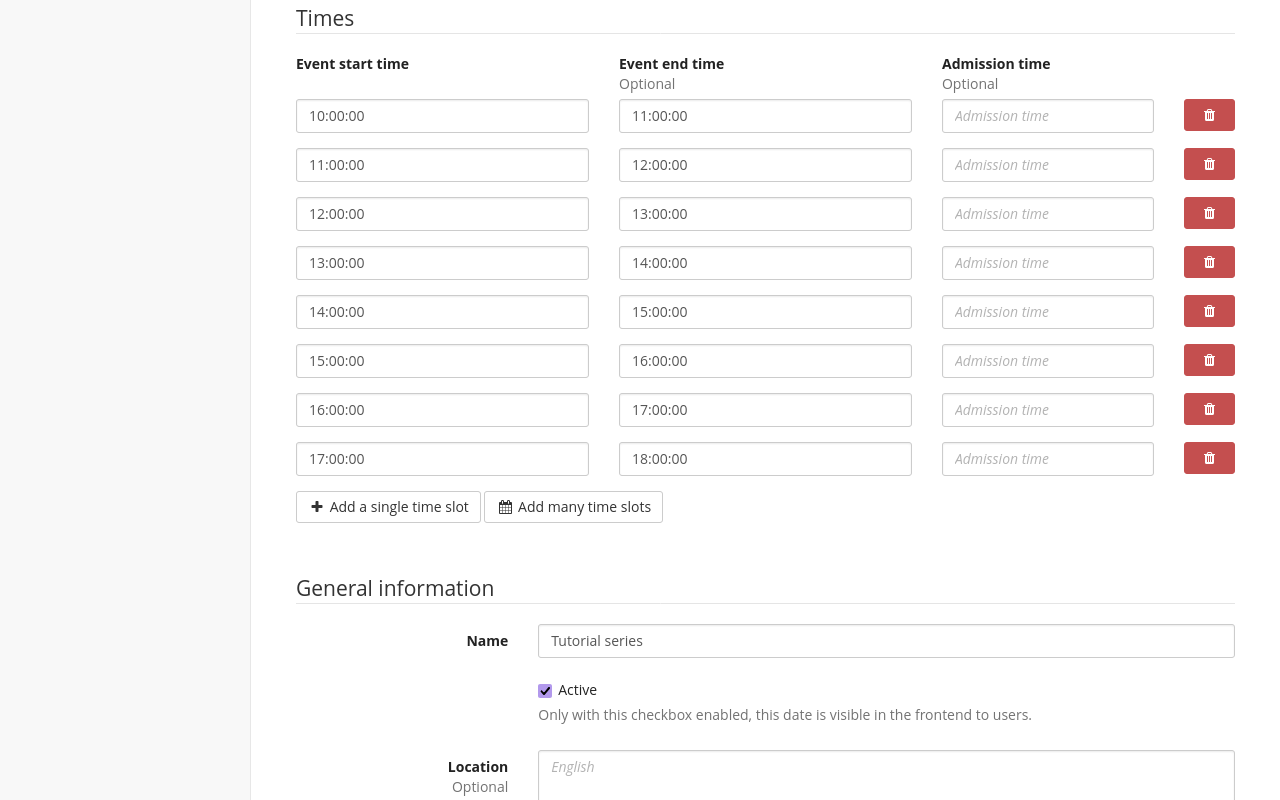Image resolution: width=1280 pixels, height=800 pixels.
Task: Edit the Name field containing Tutorial series
Action: pos(885,641)
